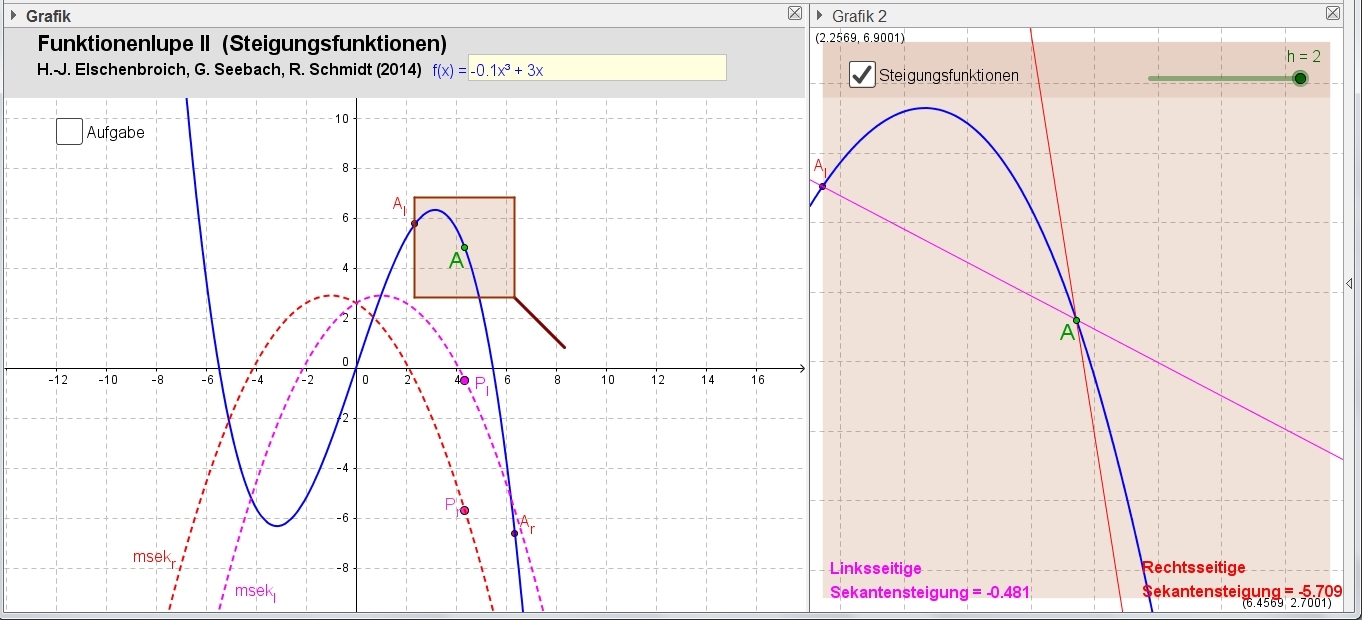The width and height of the screenshot is (1362, 620).
Task: Click the h slider handle
Action: point(1300,78)
